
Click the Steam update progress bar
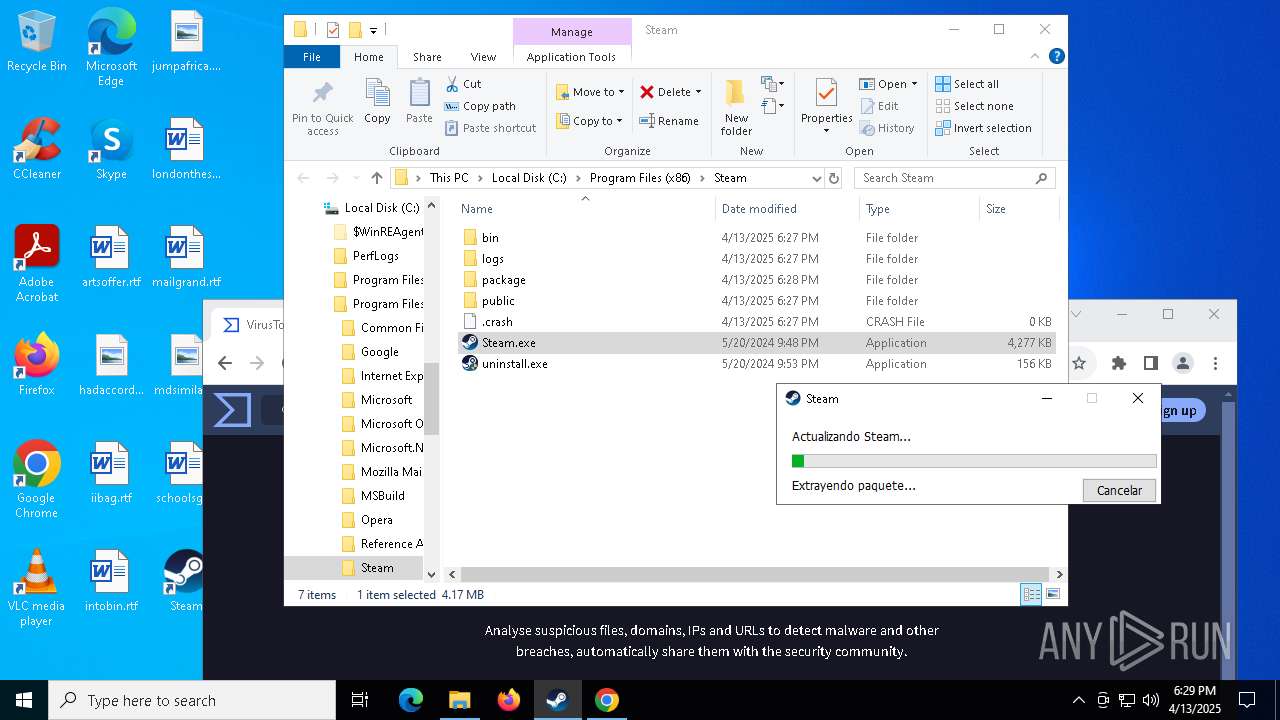[x=974, y=461]
